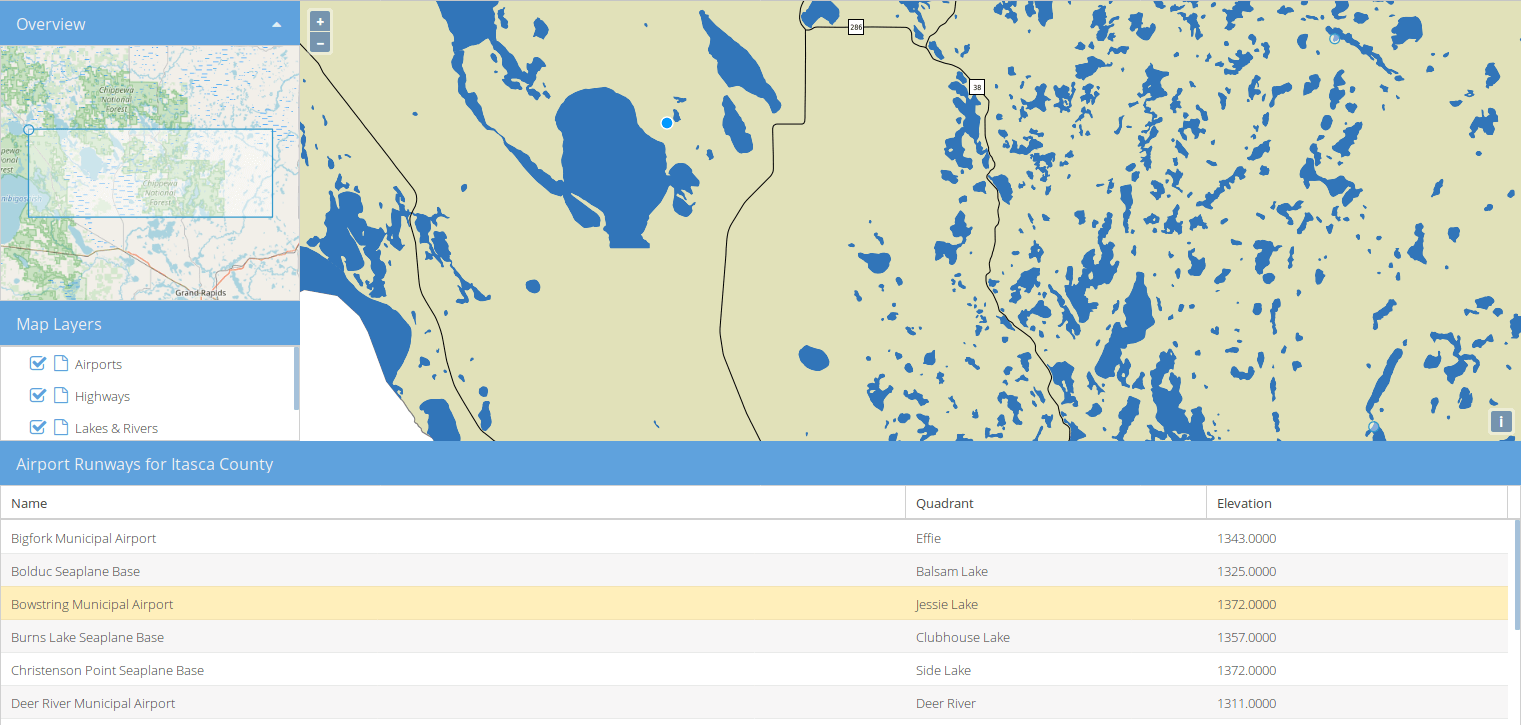Viewport: 1521px width, 725px height.
Task: Click the Lakes & Rivers layer document icon
Action: [61, 428]
